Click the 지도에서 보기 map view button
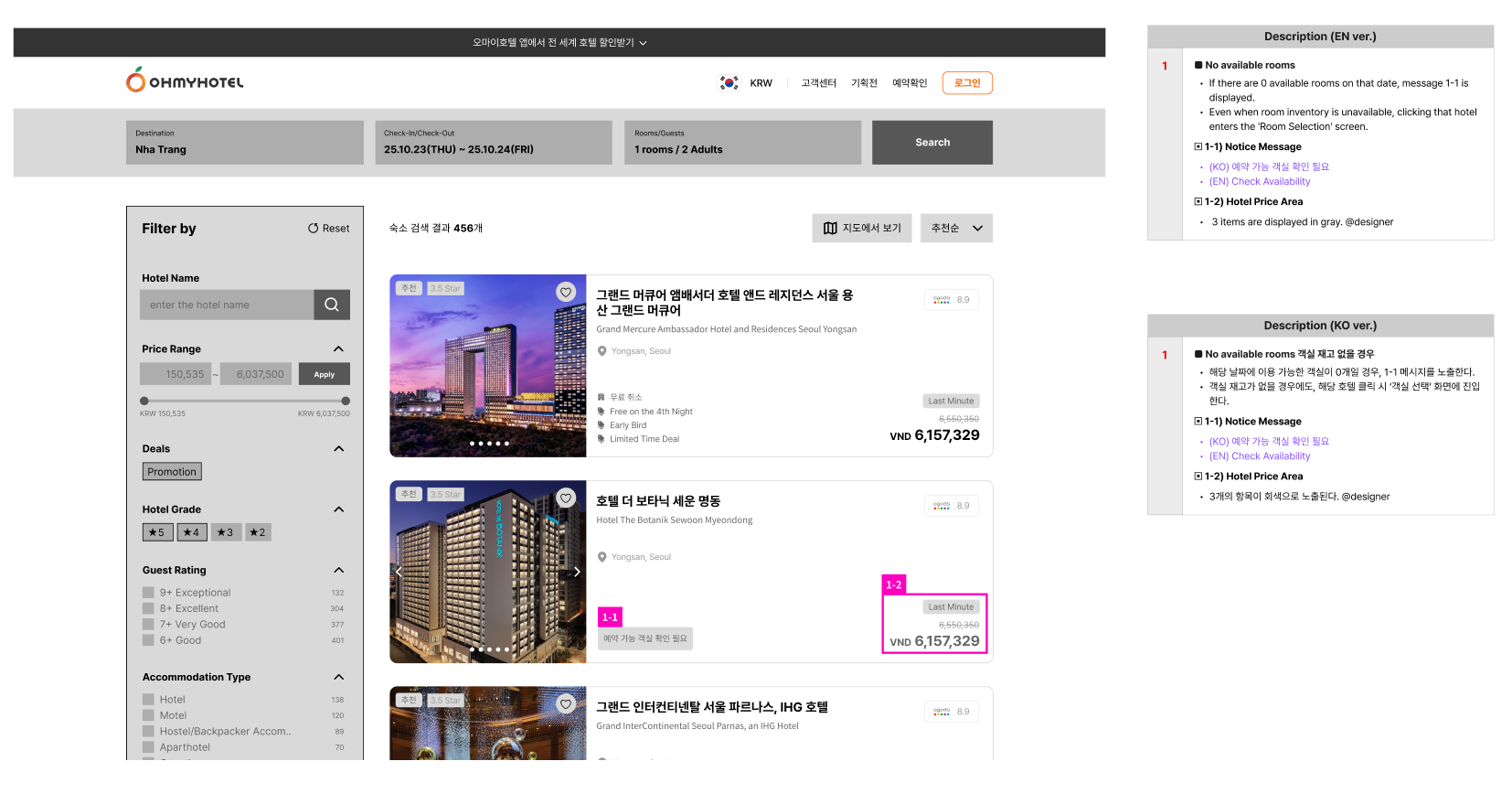Screen dimensions: 1512x804 pyautogui.click(x=863, y=229)
